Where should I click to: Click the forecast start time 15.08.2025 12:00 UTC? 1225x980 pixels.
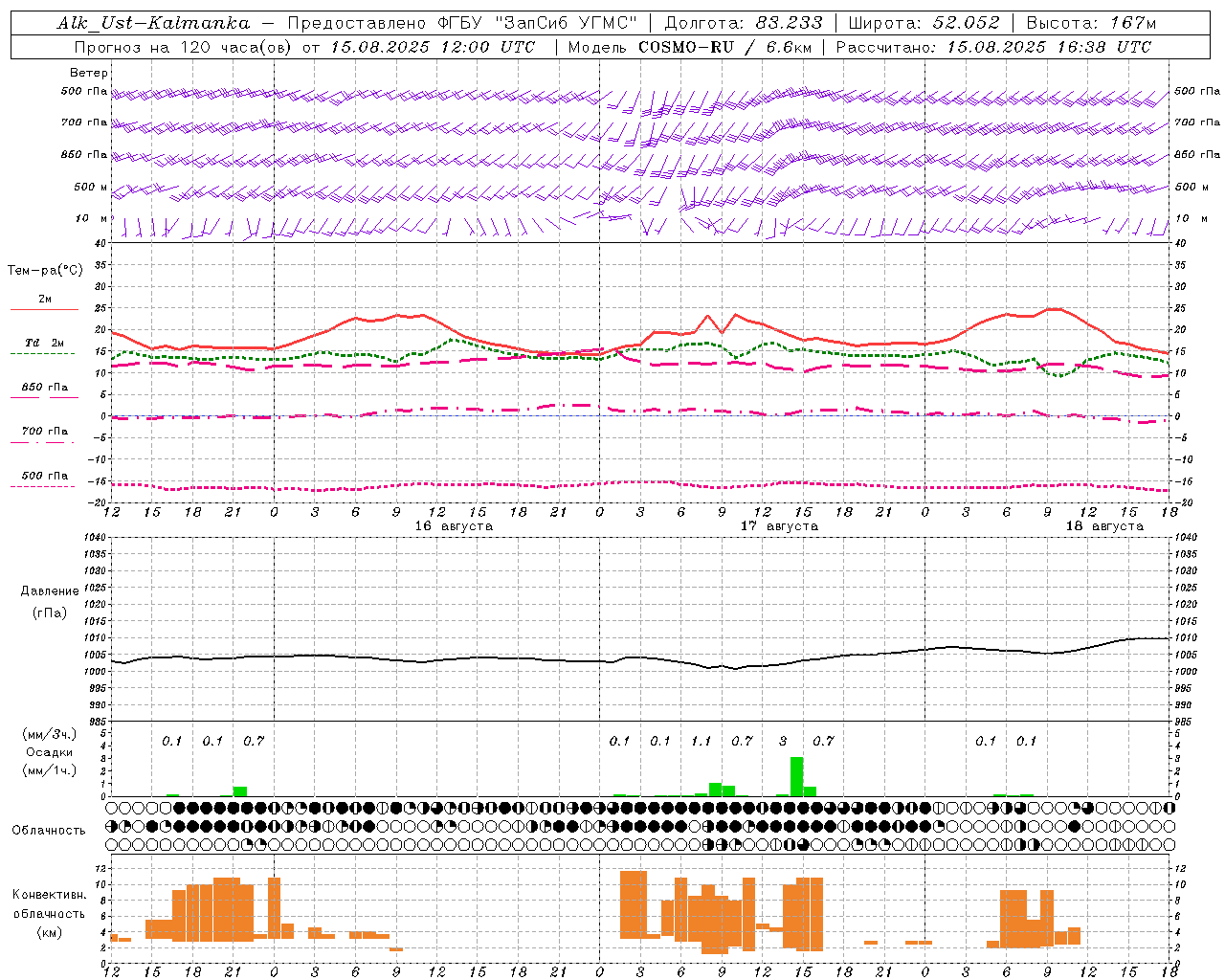point(433,47)
